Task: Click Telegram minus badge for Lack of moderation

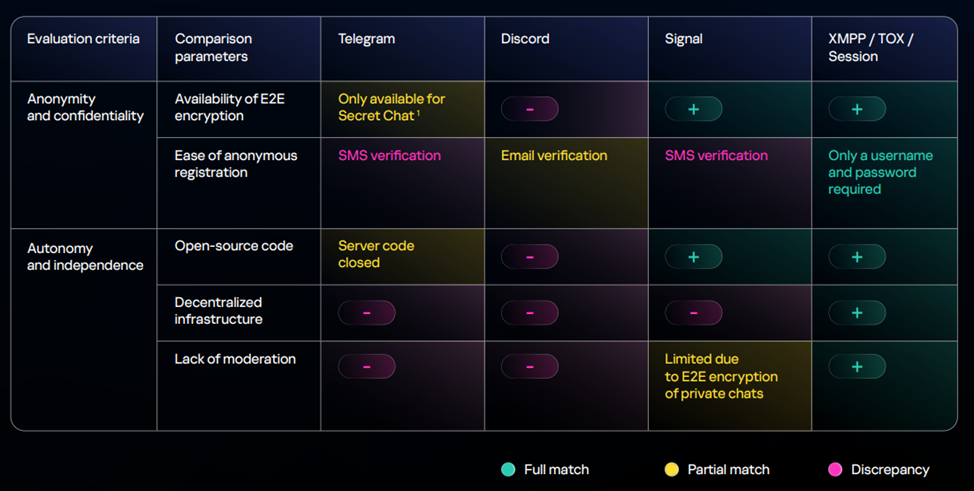Action: click(366, 367)
